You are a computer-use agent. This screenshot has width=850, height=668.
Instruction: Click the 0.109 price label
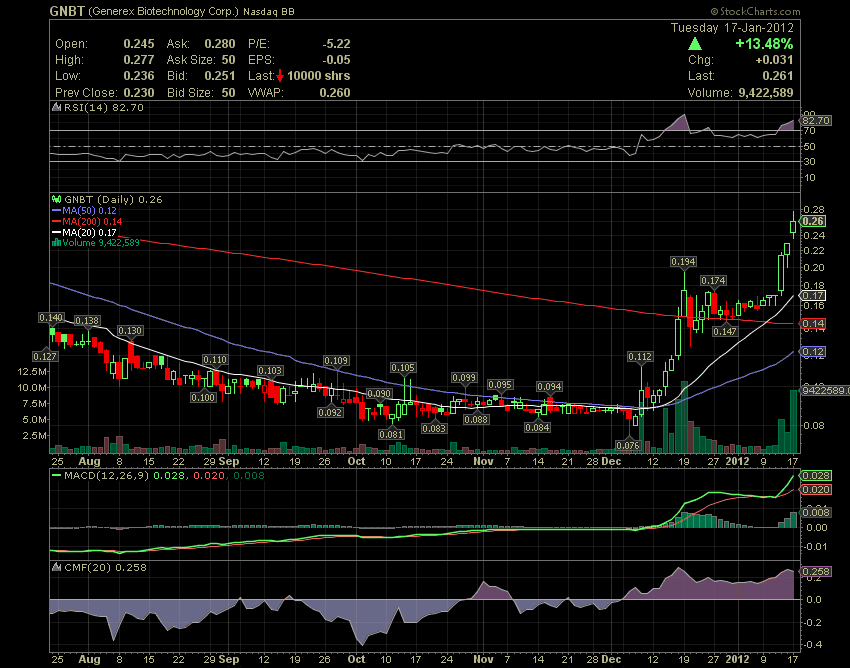point(336,361)
